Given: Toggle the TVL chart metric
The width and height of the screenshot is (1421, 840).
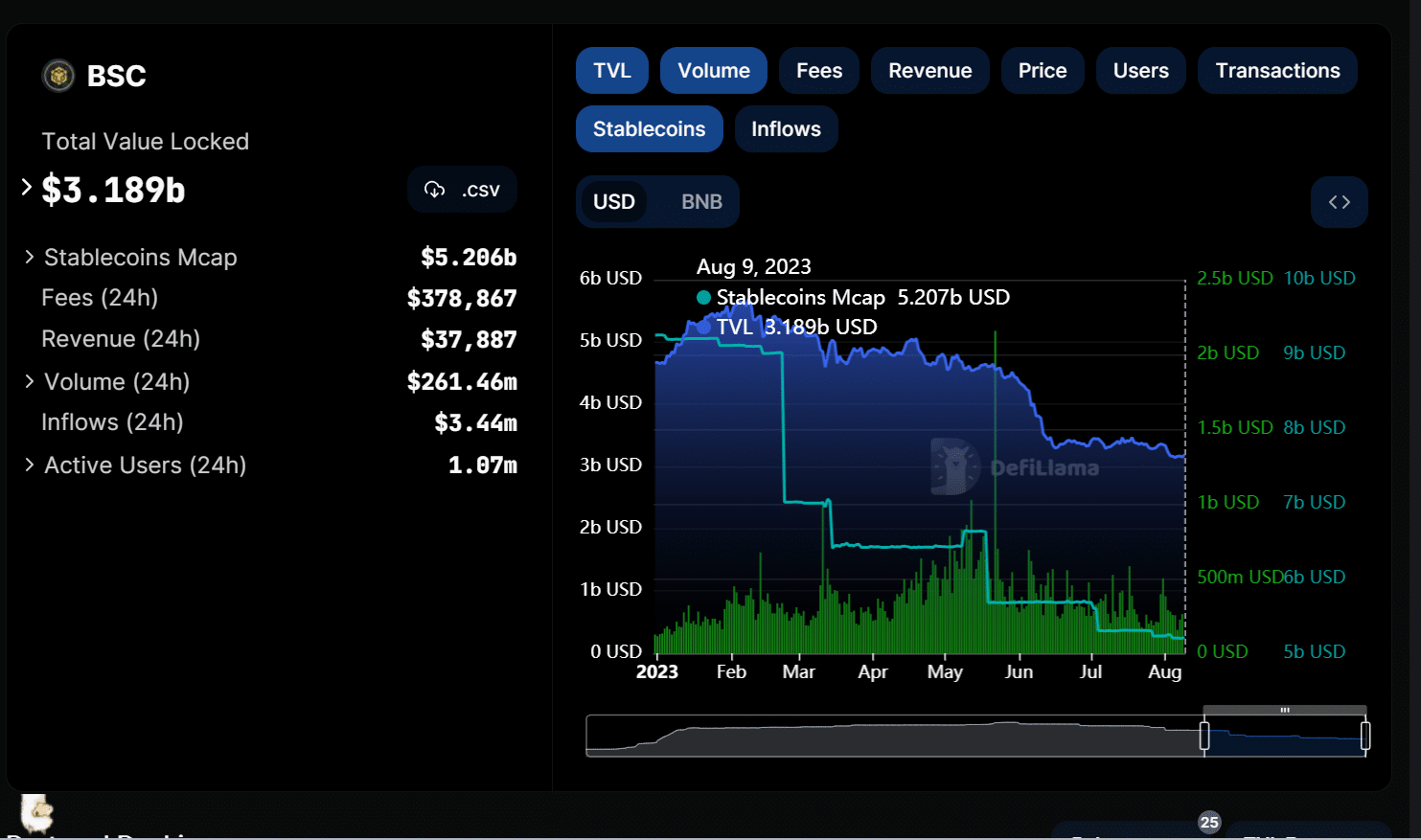Looking at the screenshot, I should pos(611,71).
